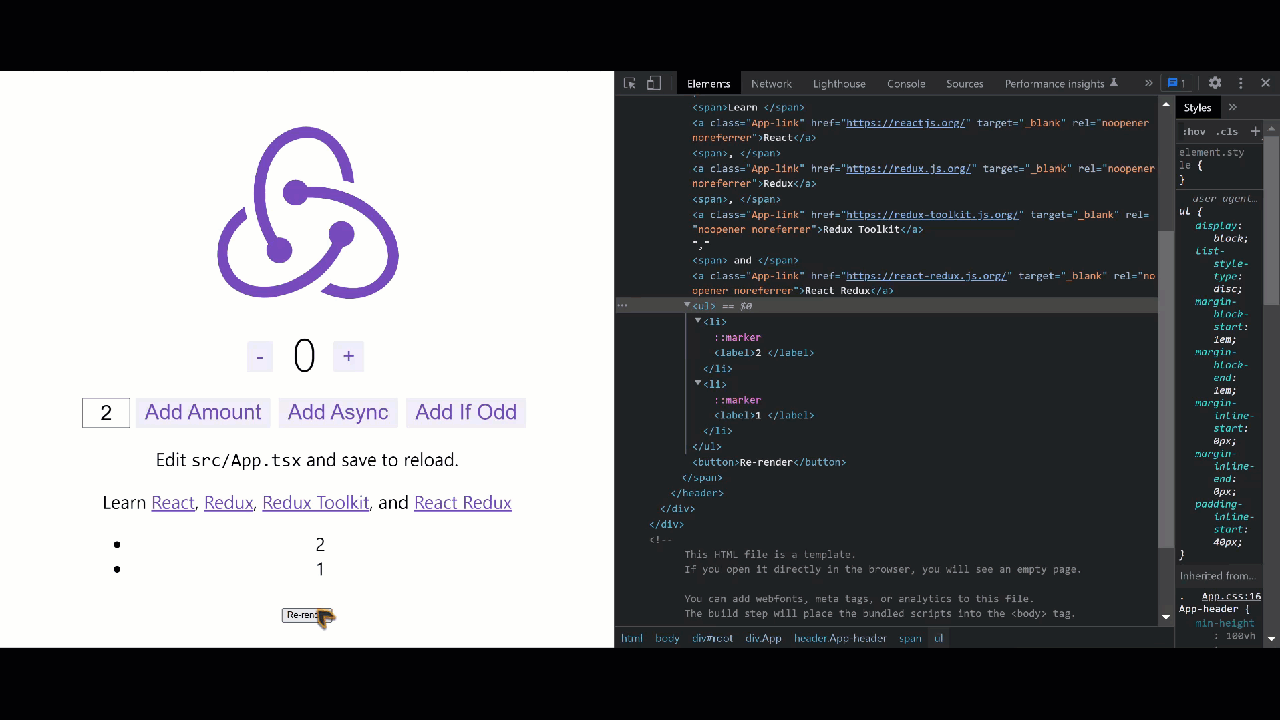Click the New Style Rule plus icon
1280x720 pixels.
[1255, 131]
